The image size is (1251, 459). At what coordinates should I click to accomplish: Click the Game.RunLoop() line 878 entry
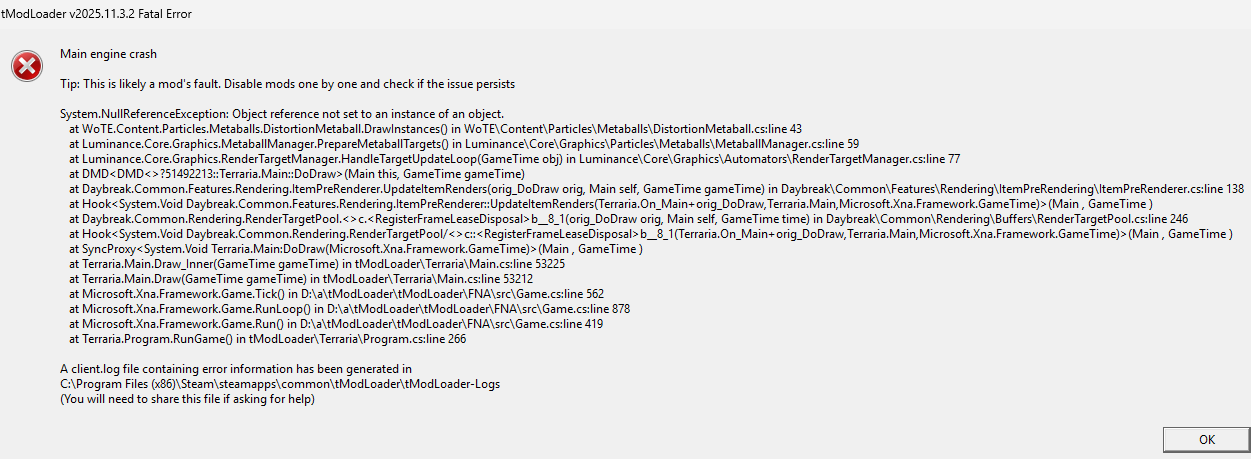[x=349, y=309]
